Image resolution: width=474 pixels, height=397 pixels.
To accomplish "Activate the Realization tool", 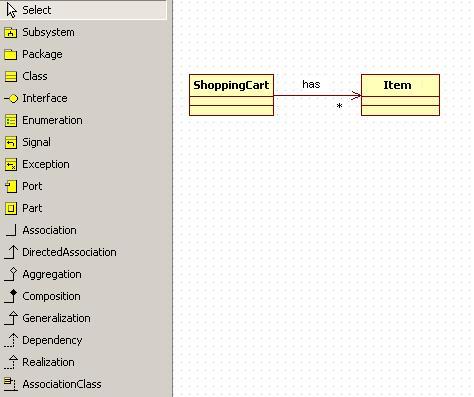I will coord(11,362).
